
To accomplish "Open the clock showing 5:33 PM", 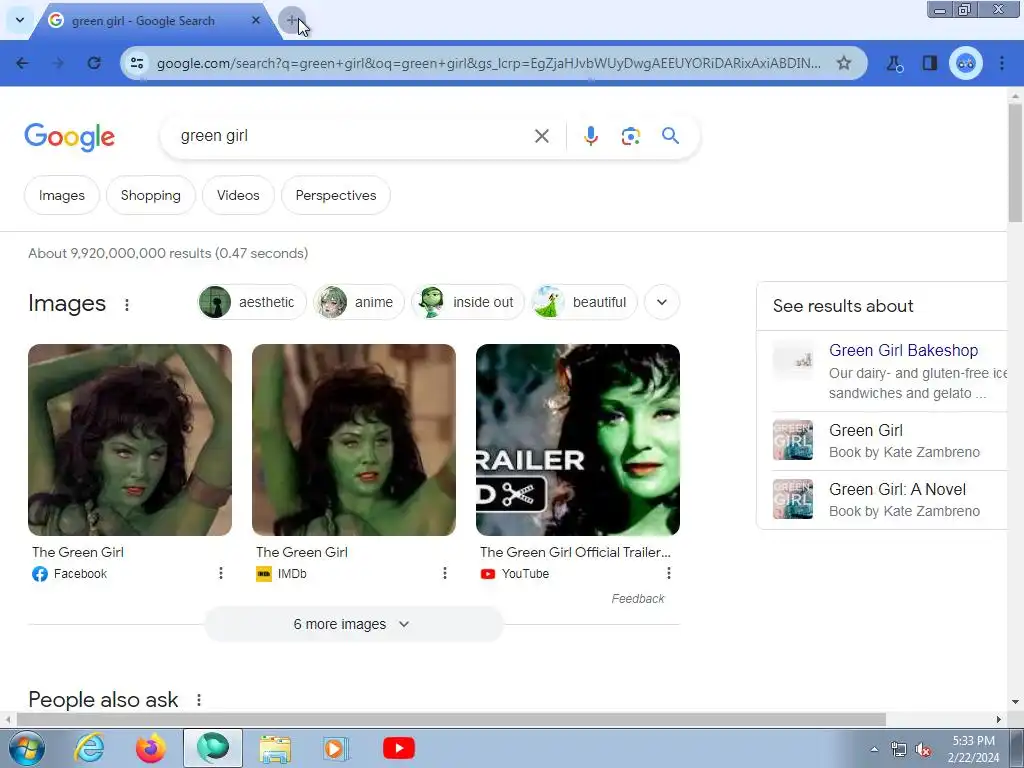I will [x=973, y=749].
